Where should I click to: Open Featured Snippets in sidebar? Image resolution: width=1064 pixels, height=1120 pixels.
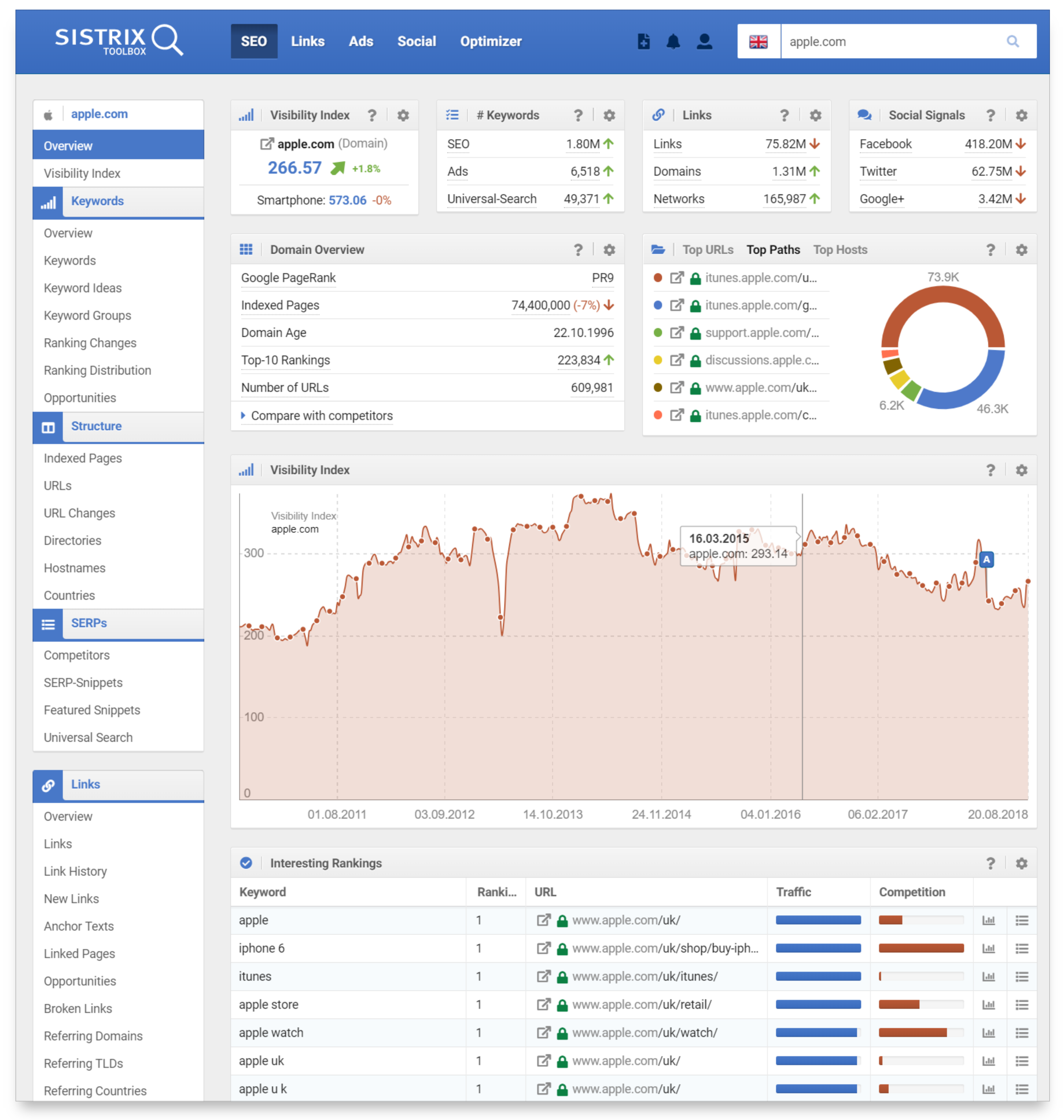92,709
